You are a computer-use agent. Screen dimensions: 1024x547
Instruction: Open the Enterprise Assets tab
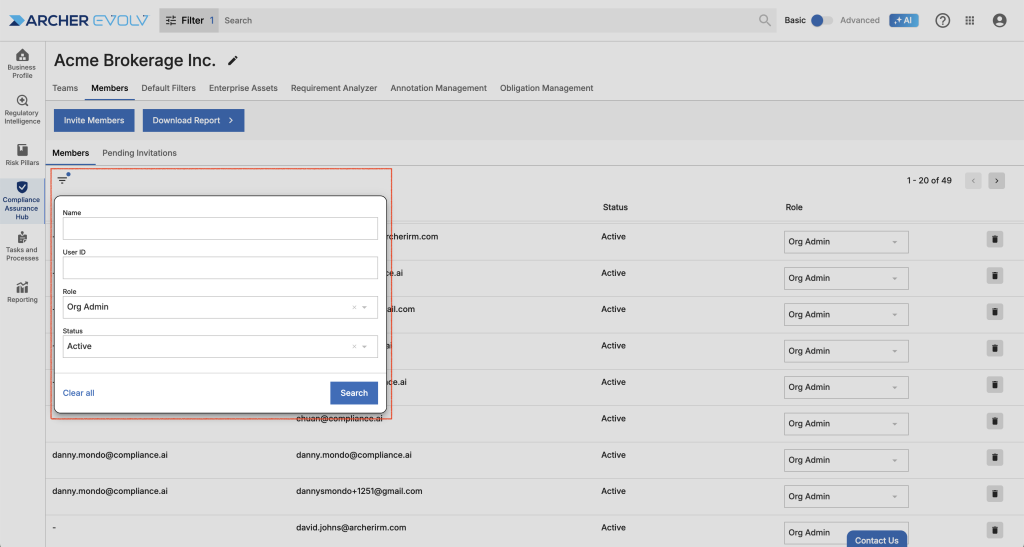tap(243, 88)
